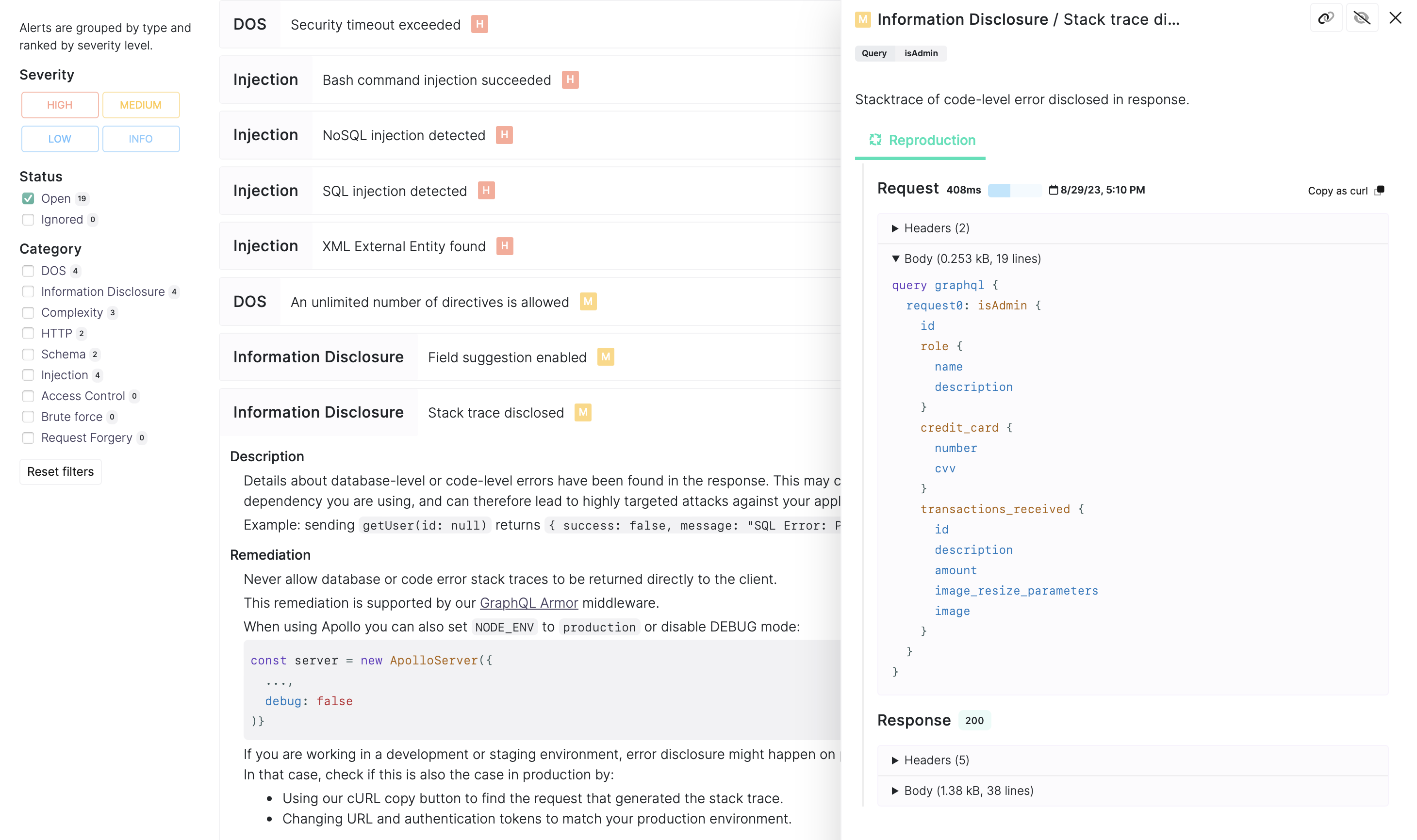
Task: Uncheck the Open status checkbox
Action: [x=28, y=199]
